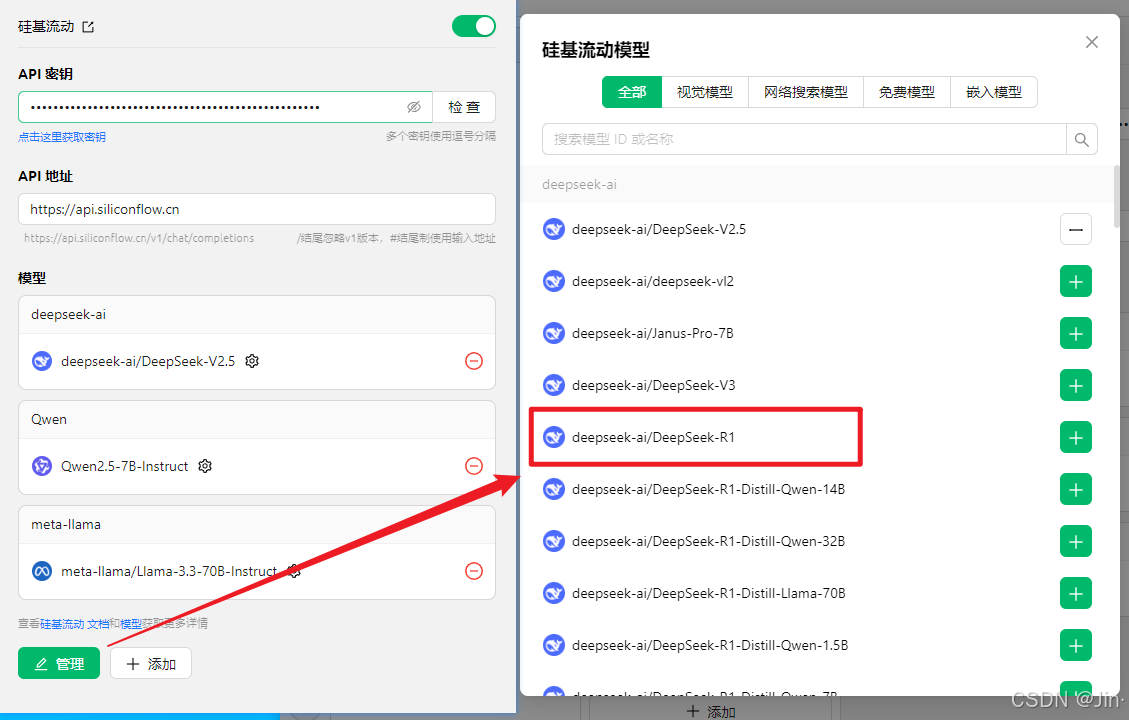Open the 硅基流动 文档 link
The width and height of the screenshot is (1129, 720).
74,624
